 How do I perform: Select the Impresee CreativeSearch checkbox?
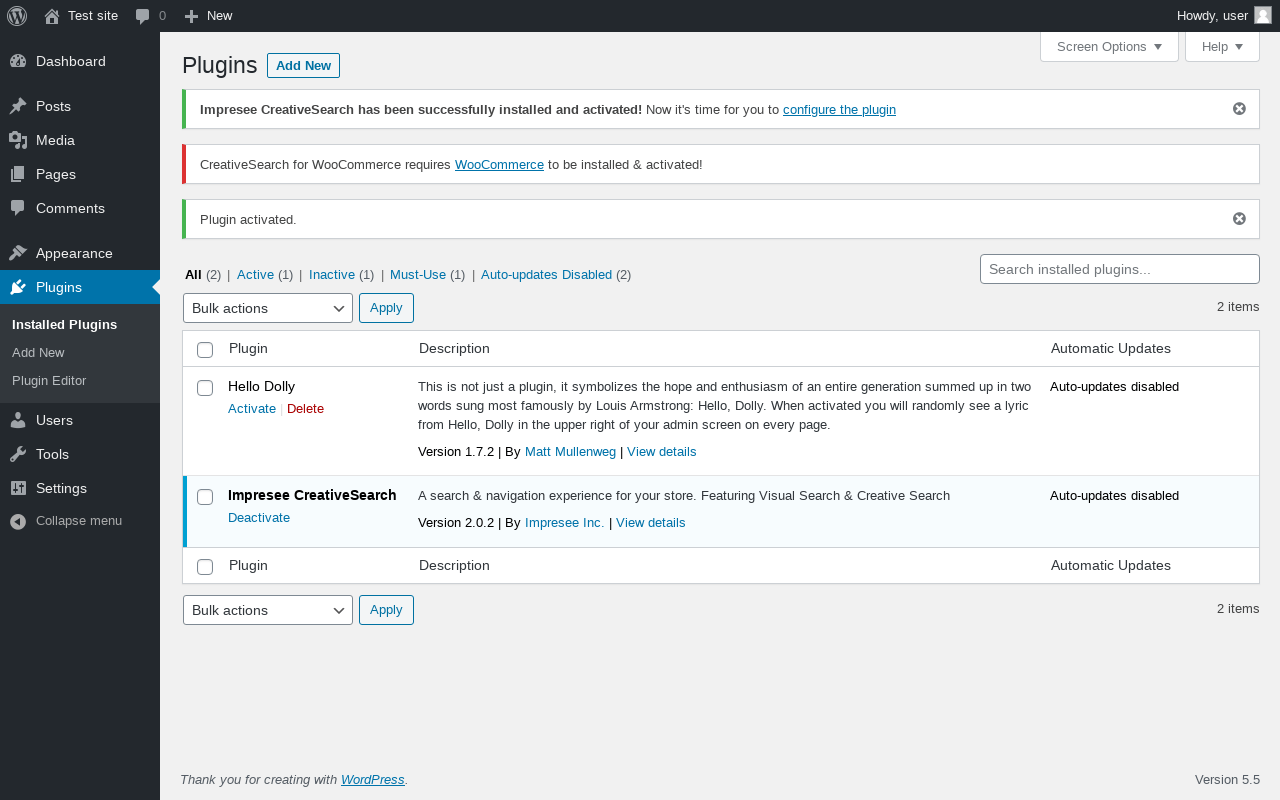click(x=205, y=497)
